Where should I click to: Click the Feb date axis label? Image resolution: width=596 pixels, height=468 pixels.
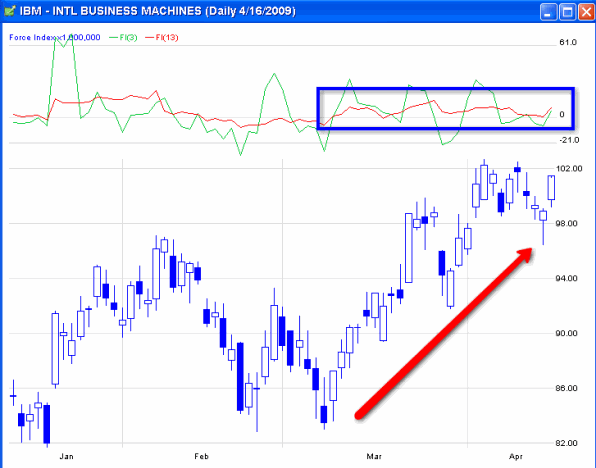pos(201,456)
